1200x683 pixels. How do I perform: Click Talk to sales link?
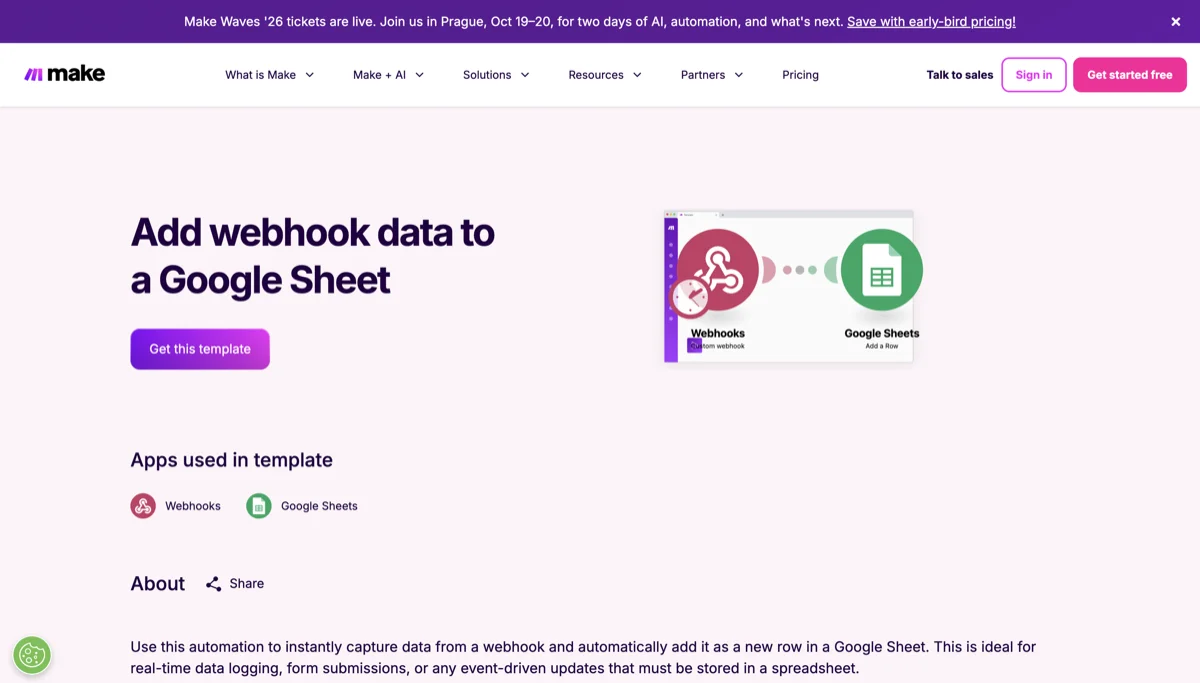coord(960,75)
